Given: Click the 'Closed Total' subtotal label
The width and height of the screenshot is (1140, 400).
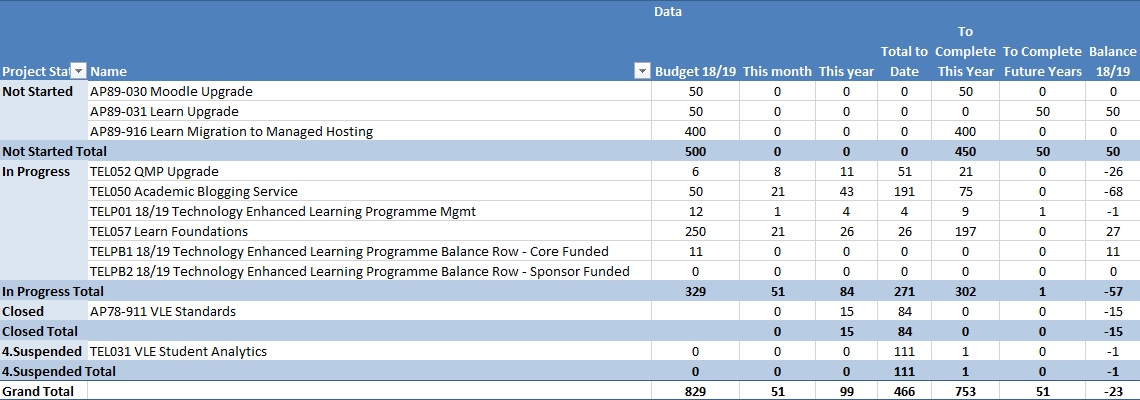Looking at the screenshot, I should point(40,331).
